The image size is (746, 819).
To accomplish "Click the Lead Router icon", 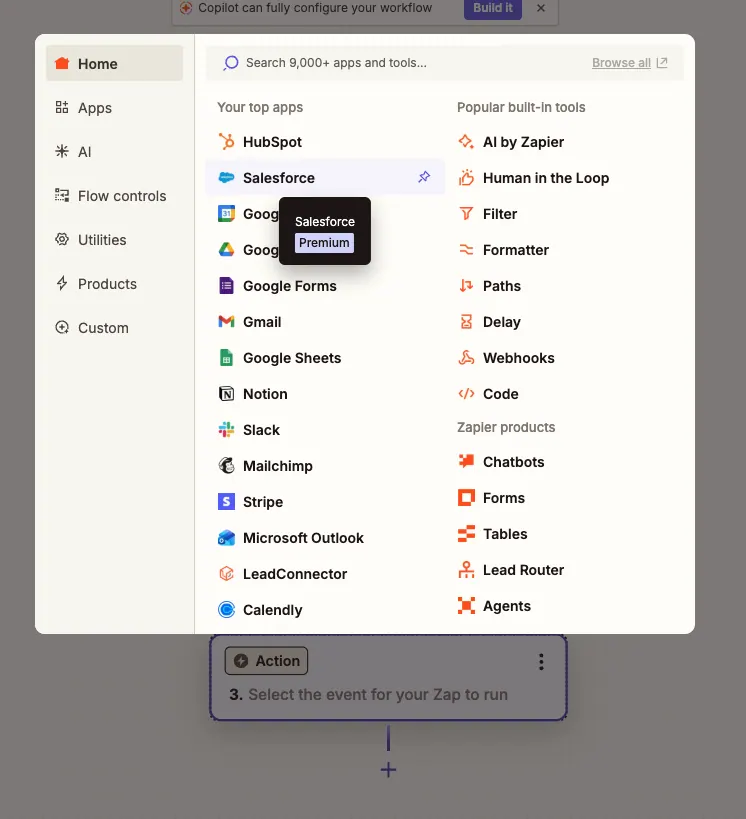I will [x=466, y=569].
